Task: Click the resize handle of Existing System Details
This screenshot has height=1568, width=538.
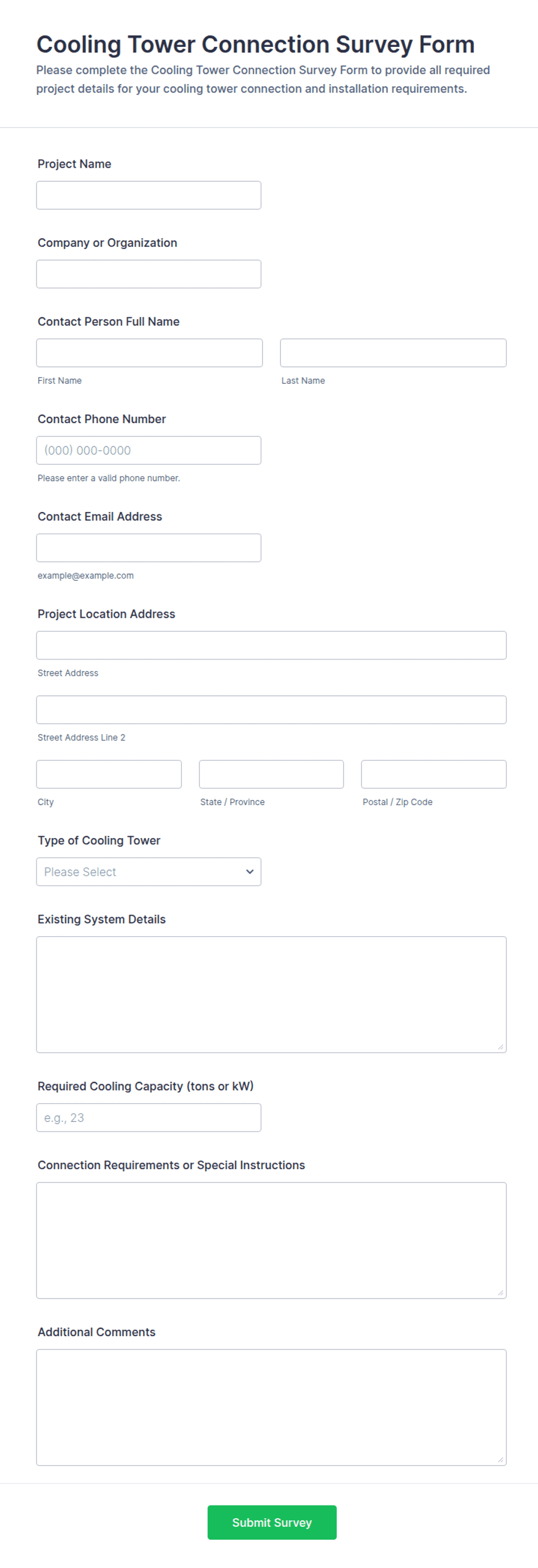Action: [500, 1047]
